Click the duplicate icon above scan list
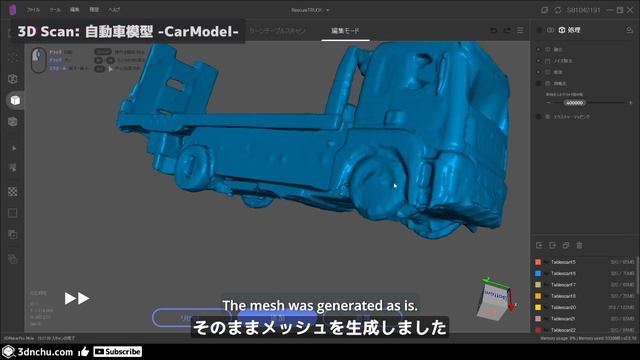Viewport: 640px width, 360px height. pyautogui.click(x=566, y=245)
